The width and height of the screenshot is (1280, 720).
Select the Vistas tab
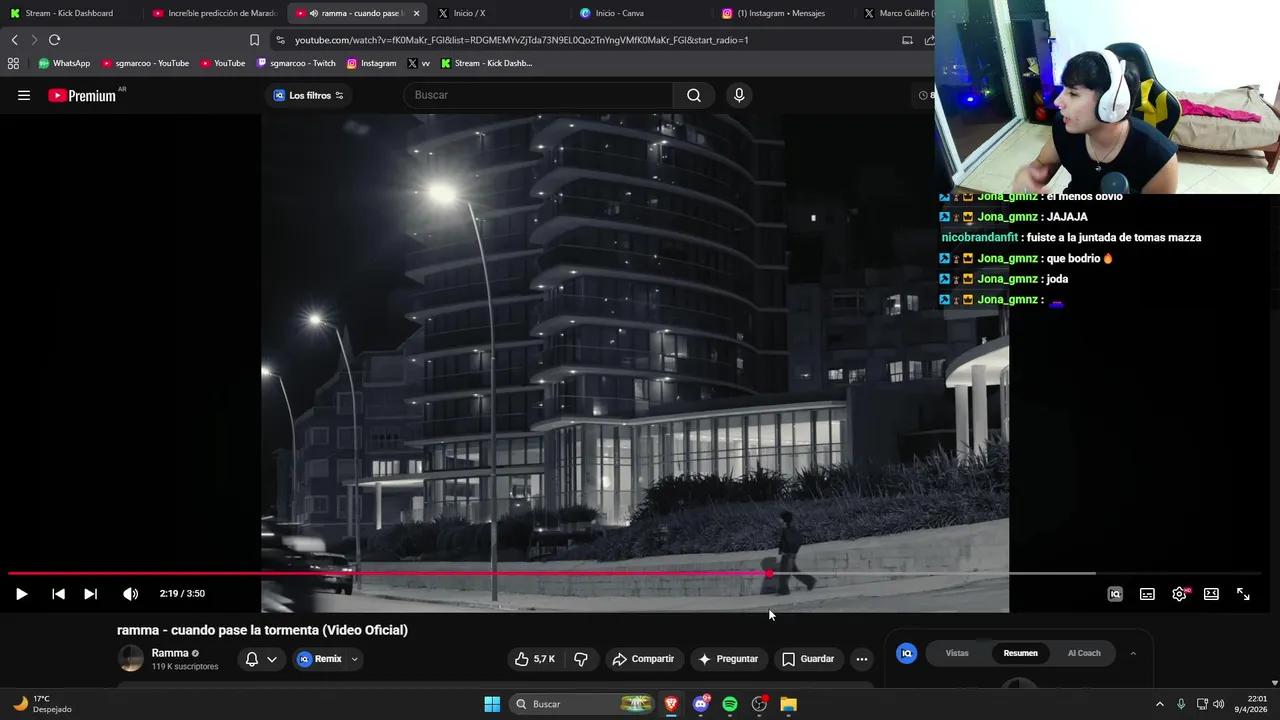coord(957,653)
